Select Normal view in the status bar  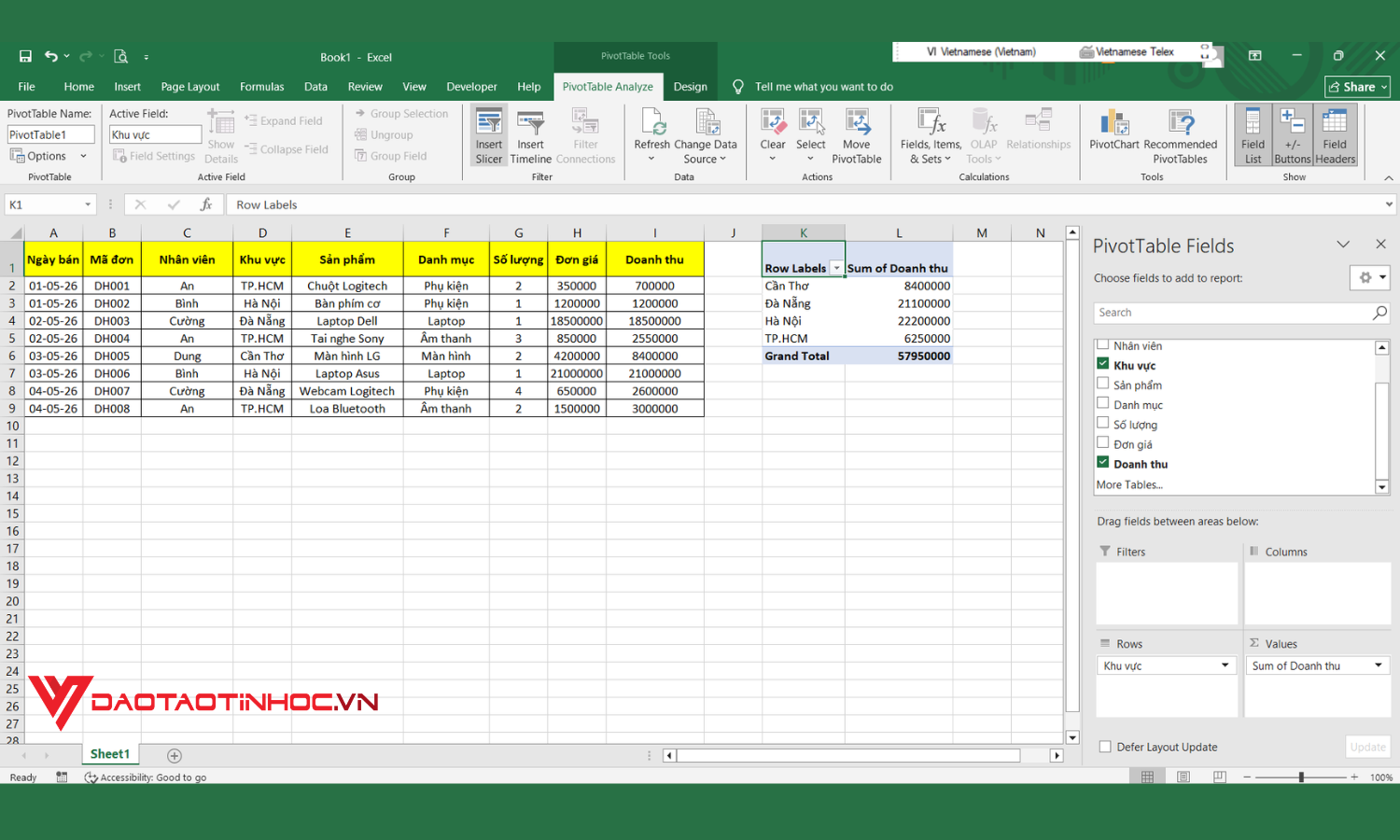(1147, 777)
